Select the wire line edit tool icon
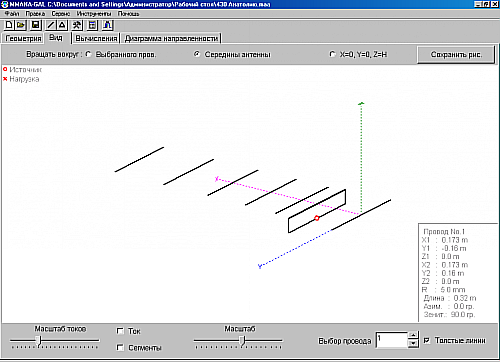The height and width of the screenshot is (362, 500). pos(51,25)
